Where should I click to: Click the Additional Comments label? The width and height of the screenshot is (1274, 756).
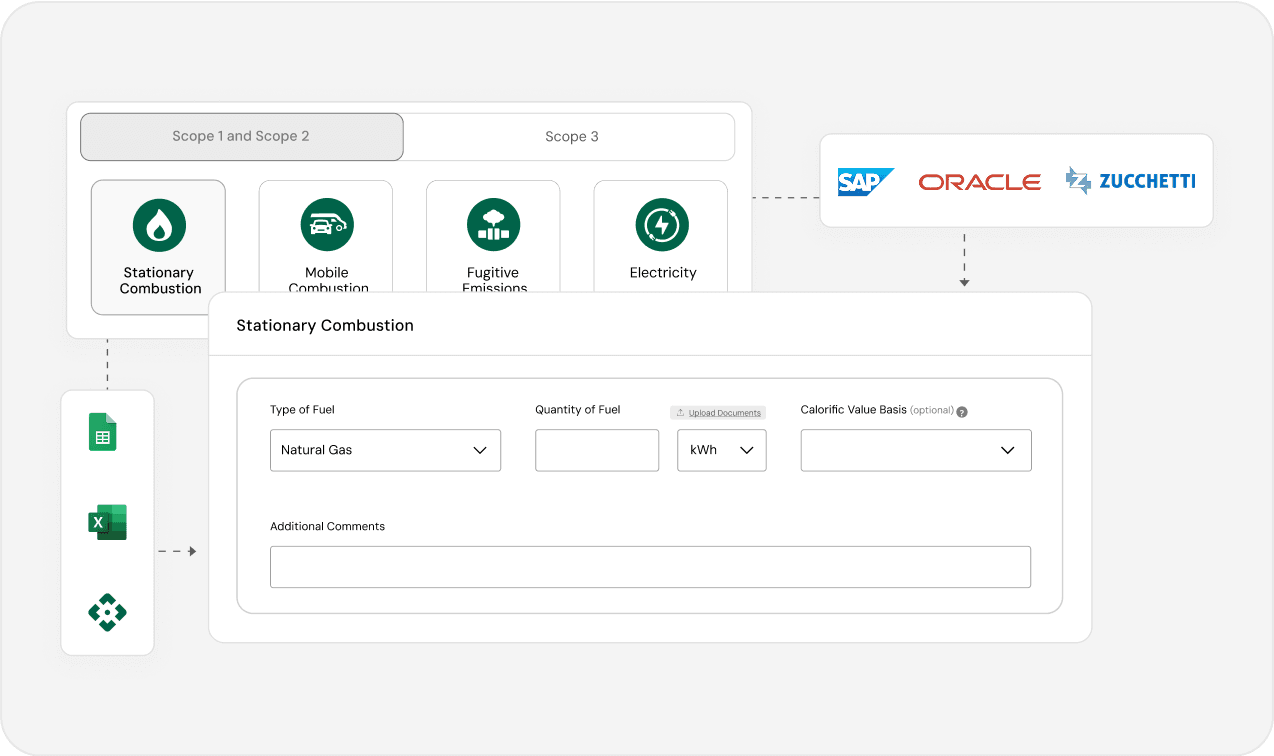click(x=327, y=526)
